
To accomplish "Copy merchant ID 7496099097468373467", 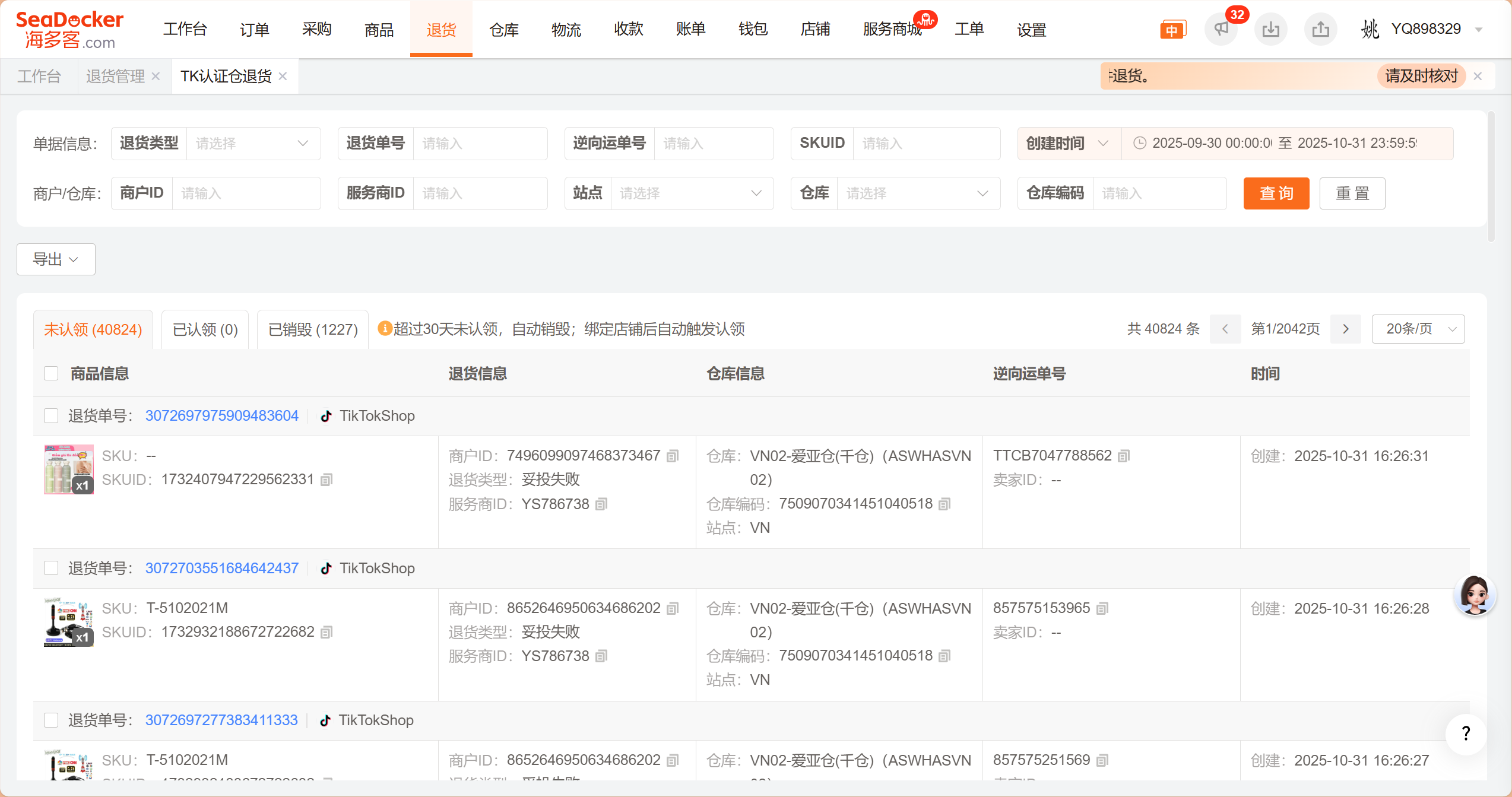I will click(x=673, y=456).
